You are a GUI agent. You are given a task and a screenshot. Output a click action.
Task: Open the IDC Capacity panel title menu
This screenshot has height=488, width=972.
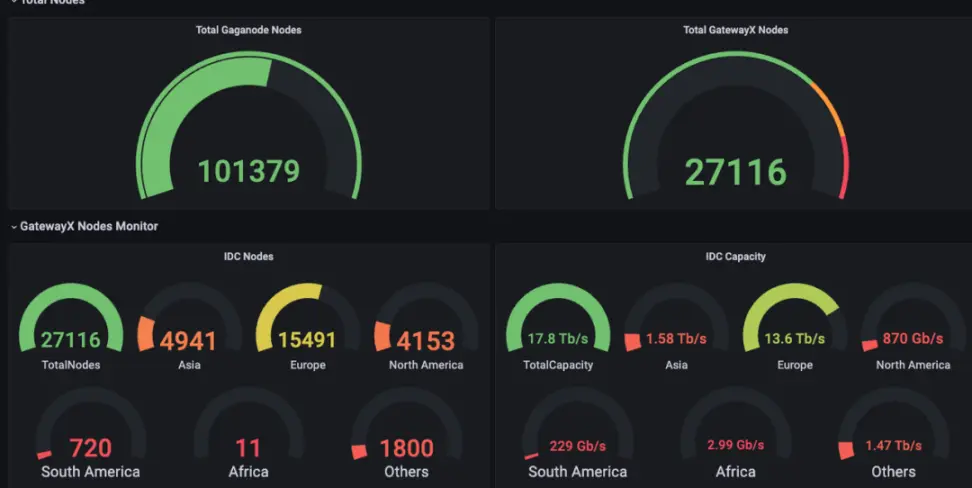735,256
